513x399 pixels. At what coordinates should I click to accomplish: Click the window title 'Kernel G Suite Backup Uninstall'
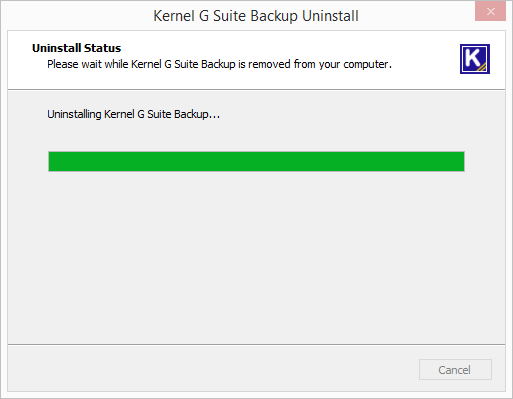256,16
